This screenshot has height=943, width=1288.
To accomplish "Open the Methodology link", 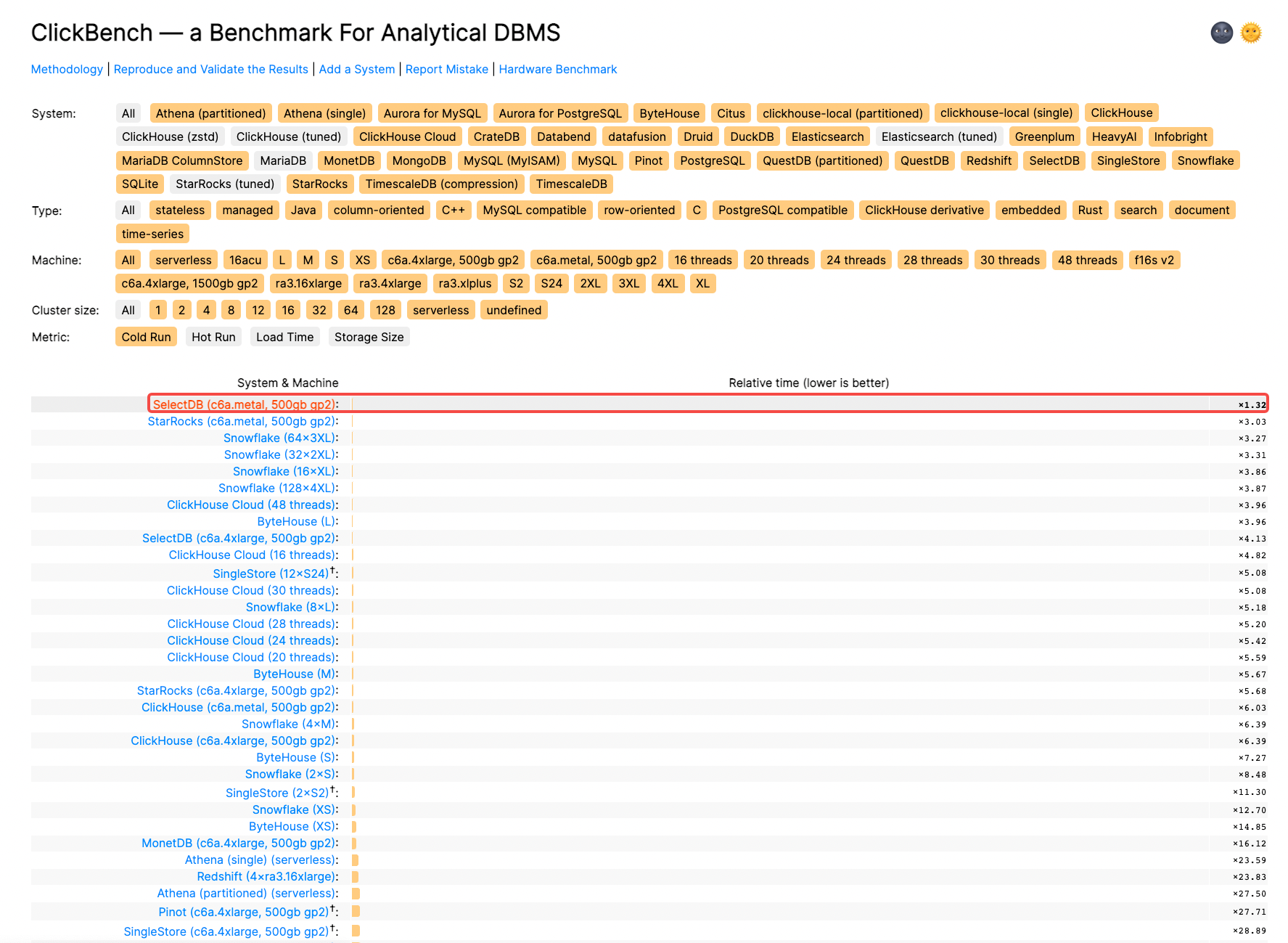I will tap(67, 69).
